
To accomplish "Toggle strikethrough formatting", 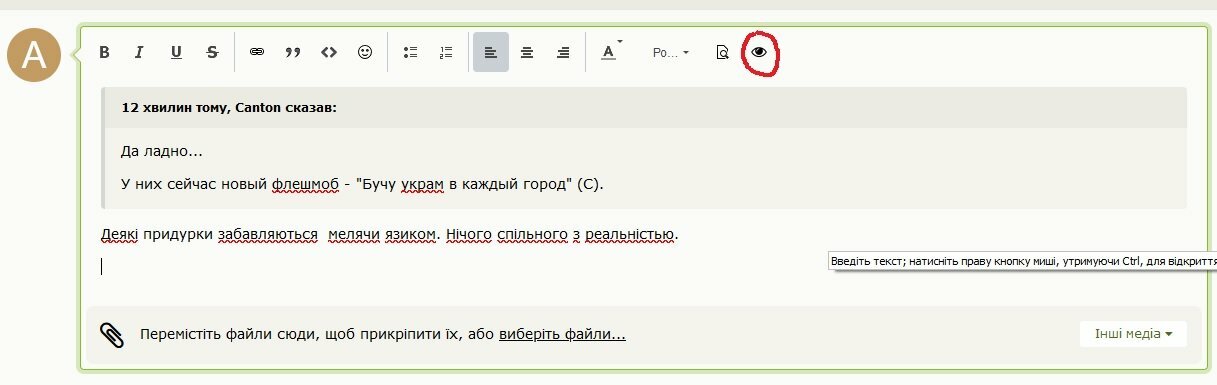I will tap(212, 53).
